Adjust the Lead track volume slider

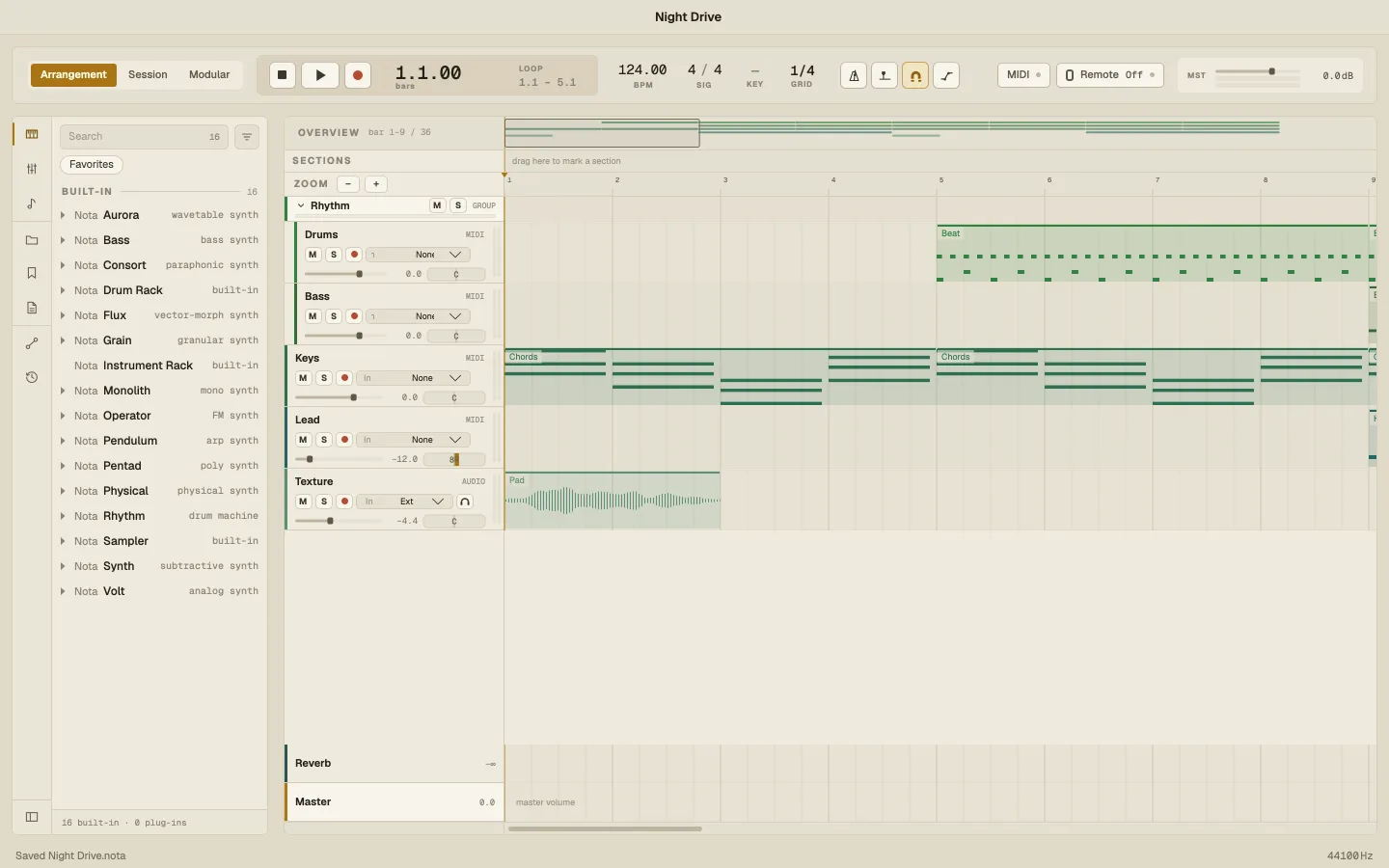point(339,459)
